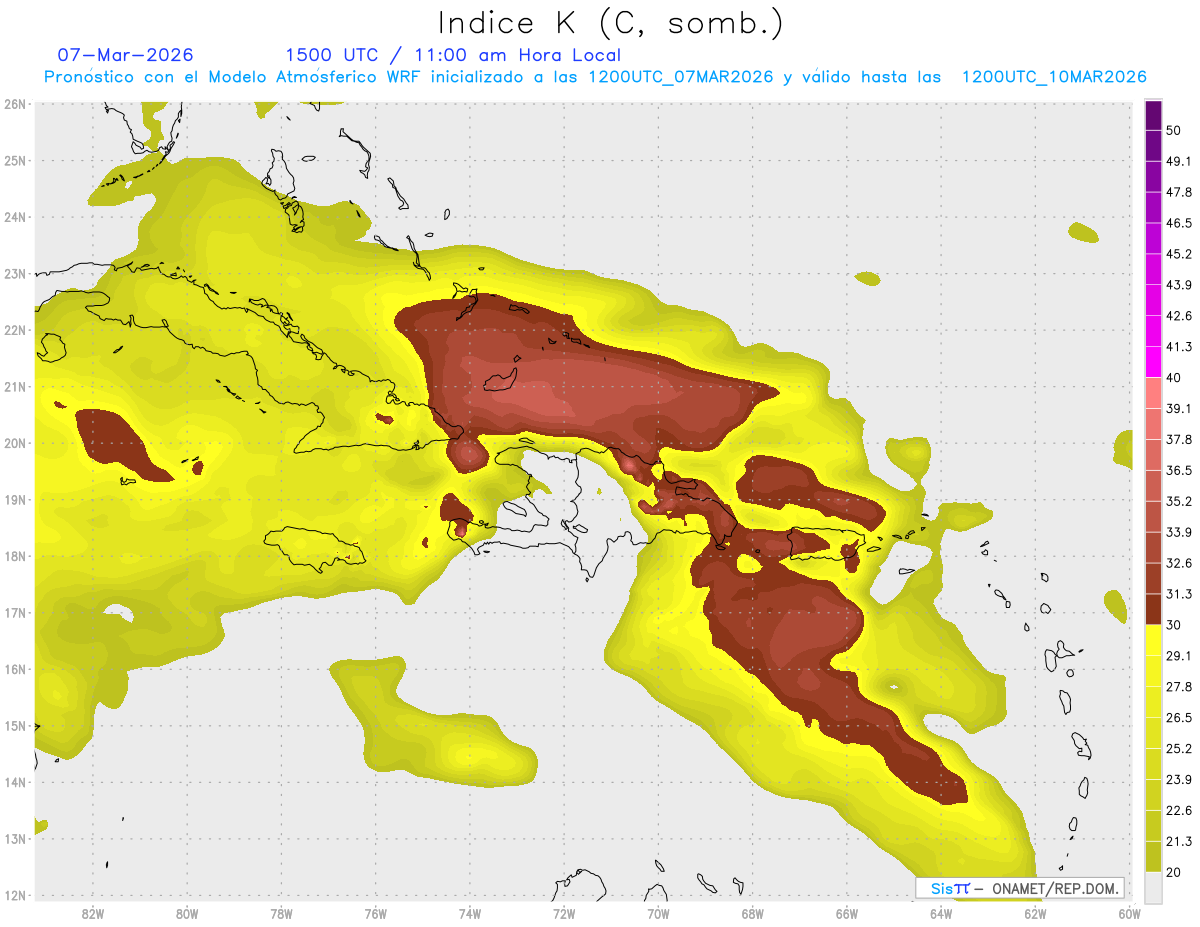Image resolution: width=1200 pixels, height=927 pixels.
Task: Click the '41.3' color scale label
Action: 1179,347
